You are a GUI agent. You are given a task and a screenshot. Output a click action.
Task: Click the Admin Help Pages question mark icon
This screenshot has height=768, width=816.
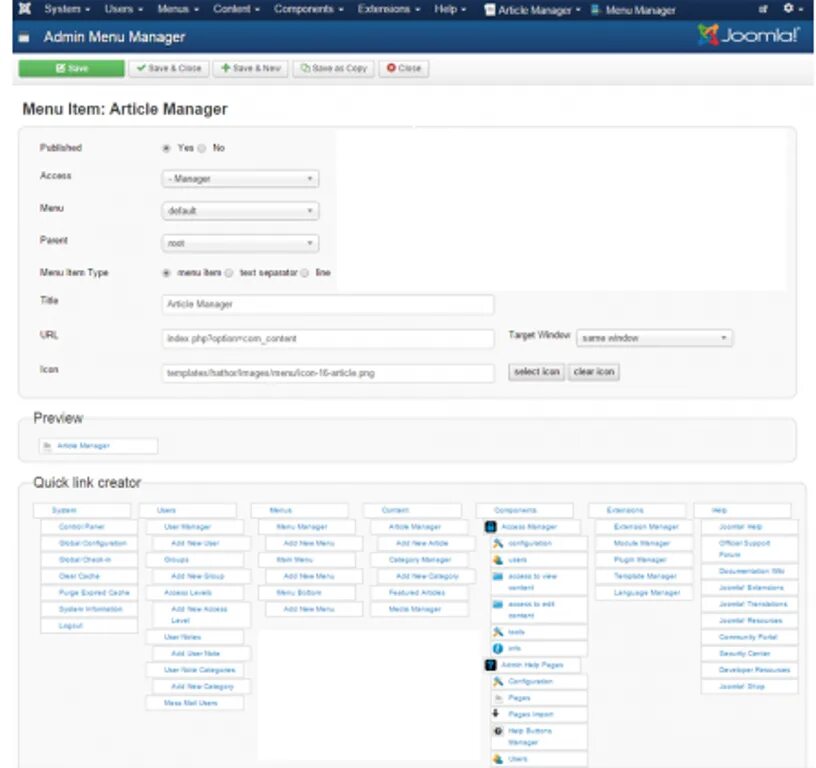[490, 665]
